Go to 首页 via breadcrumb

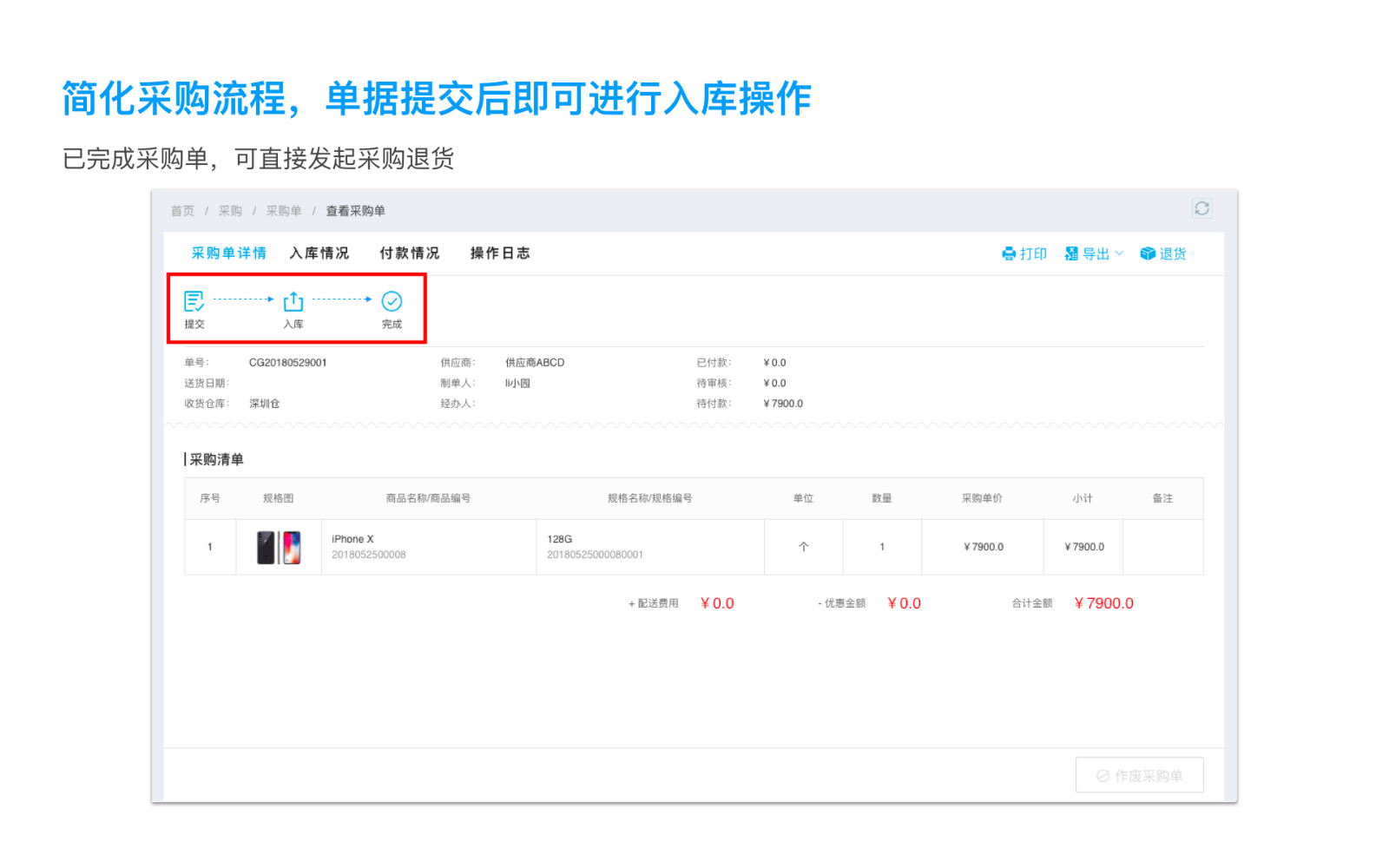point(182,211)
